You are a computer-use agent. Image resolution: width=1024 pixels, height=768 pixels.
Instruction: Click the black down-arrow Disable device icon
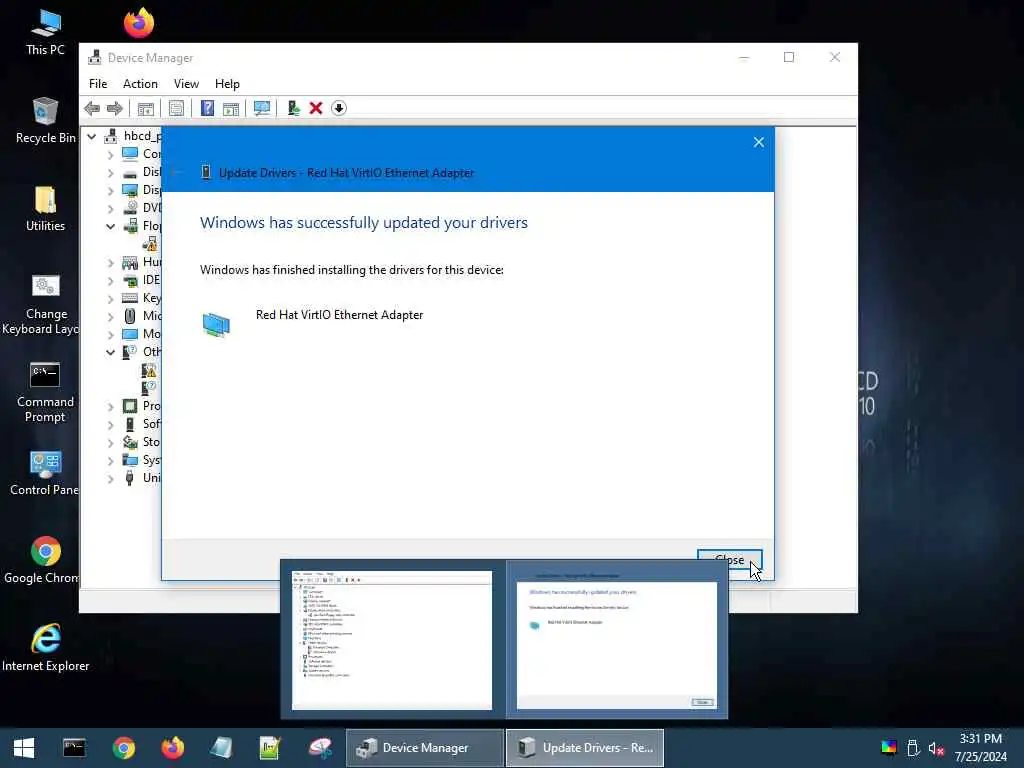[x=338, y=108]
